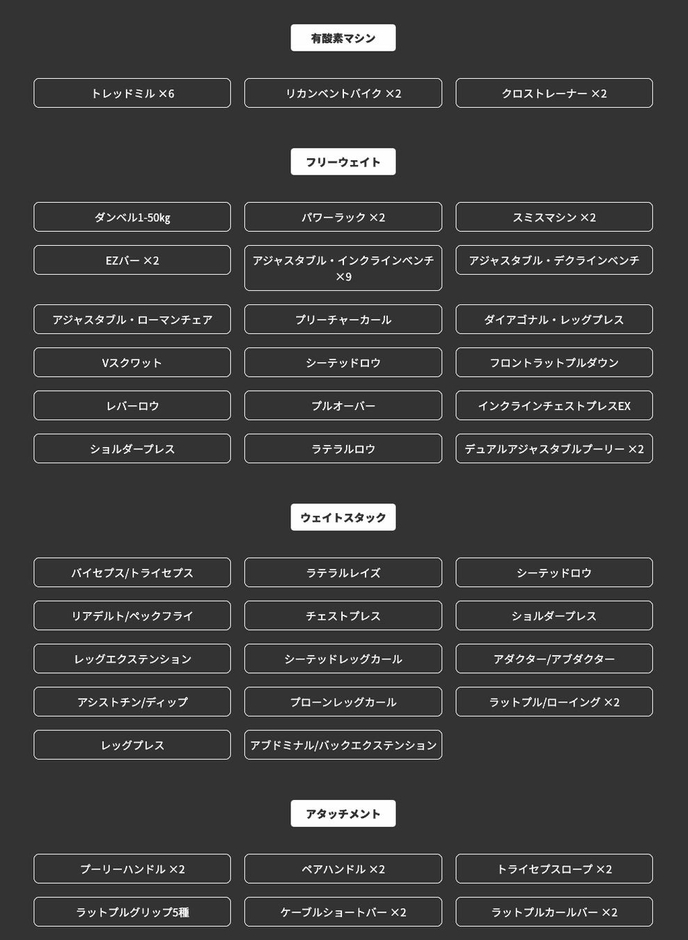Click the トライセプスロープ ×2 item

coord(554,869)
